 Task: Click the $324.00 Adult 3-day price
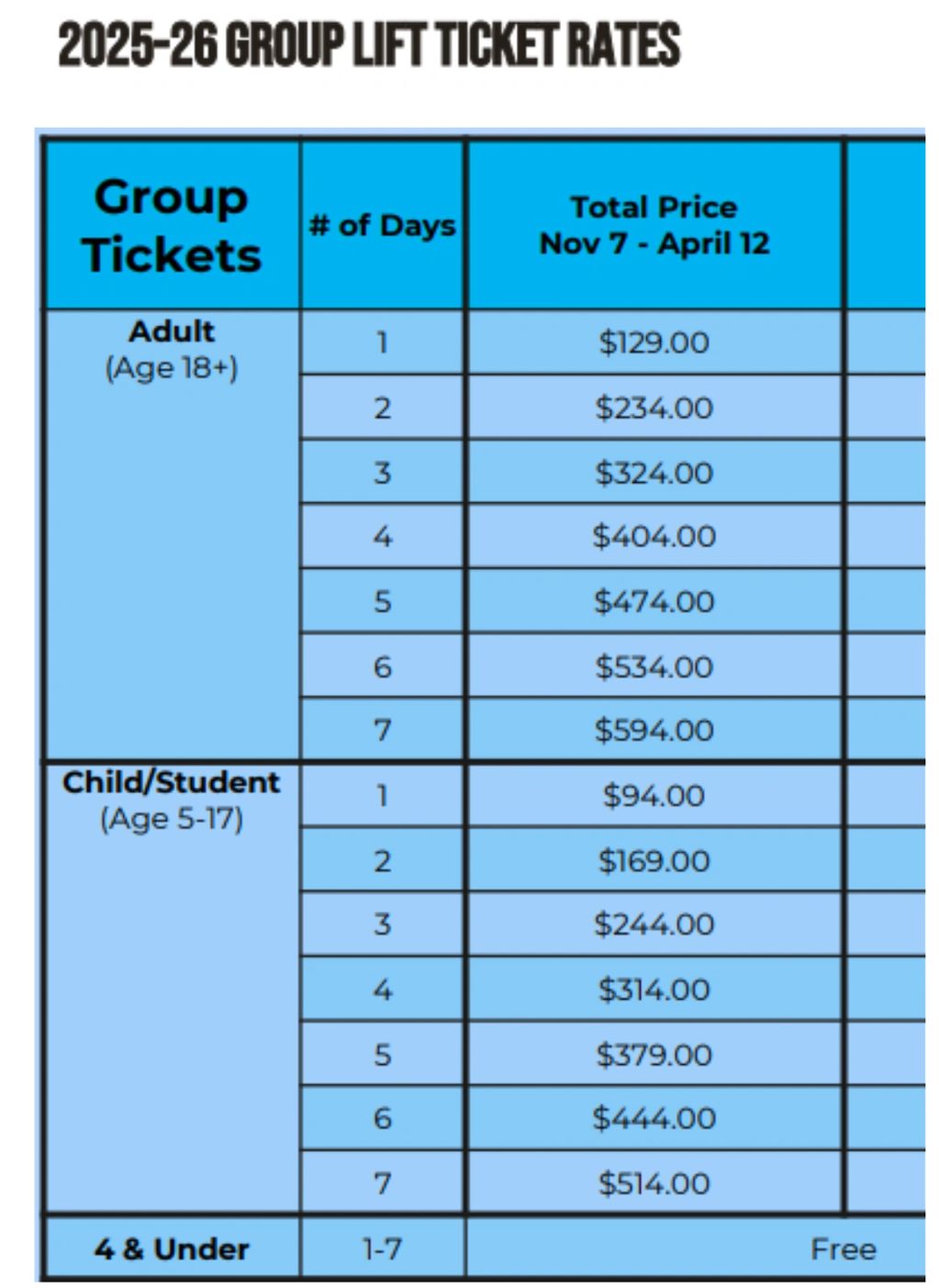[x=654, y=473]
